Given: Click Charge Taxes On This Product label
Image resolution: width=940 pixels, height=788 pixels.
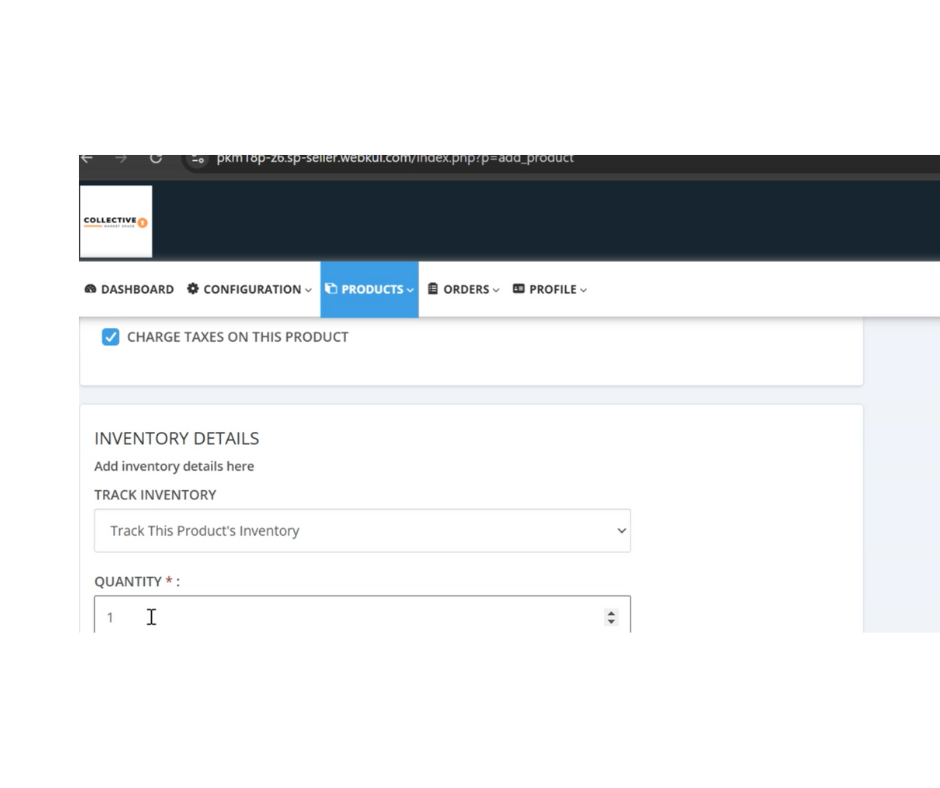Looking at the screenshot, I should (237, 337).
